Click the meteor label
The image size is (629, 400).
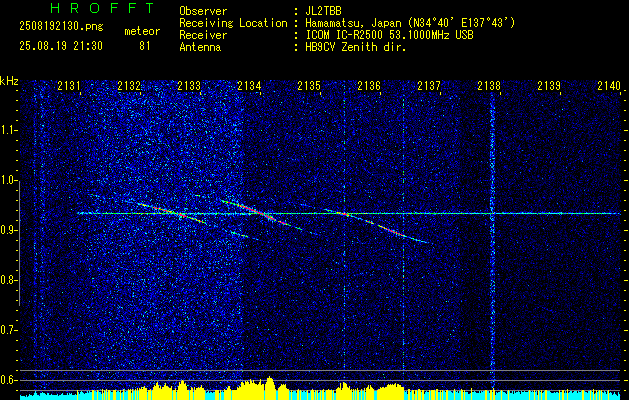click(x=142, y=31)
